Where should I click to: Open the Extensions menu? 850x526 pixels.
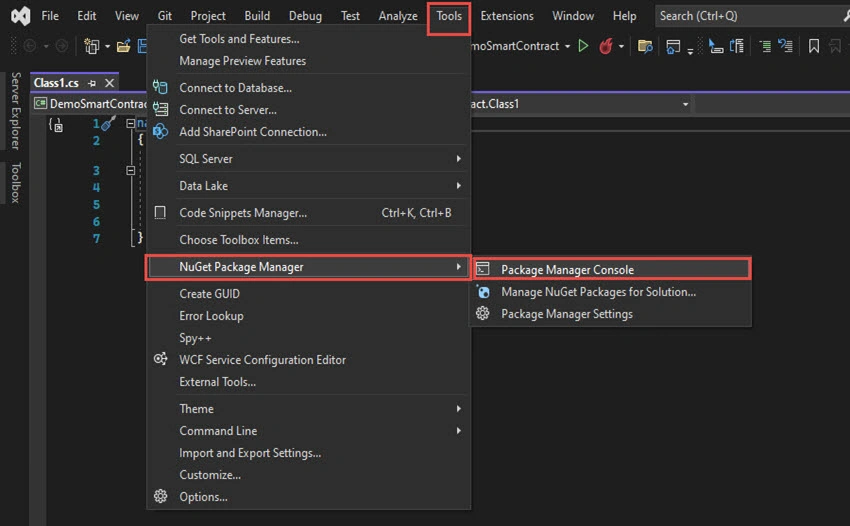(507, 16)
